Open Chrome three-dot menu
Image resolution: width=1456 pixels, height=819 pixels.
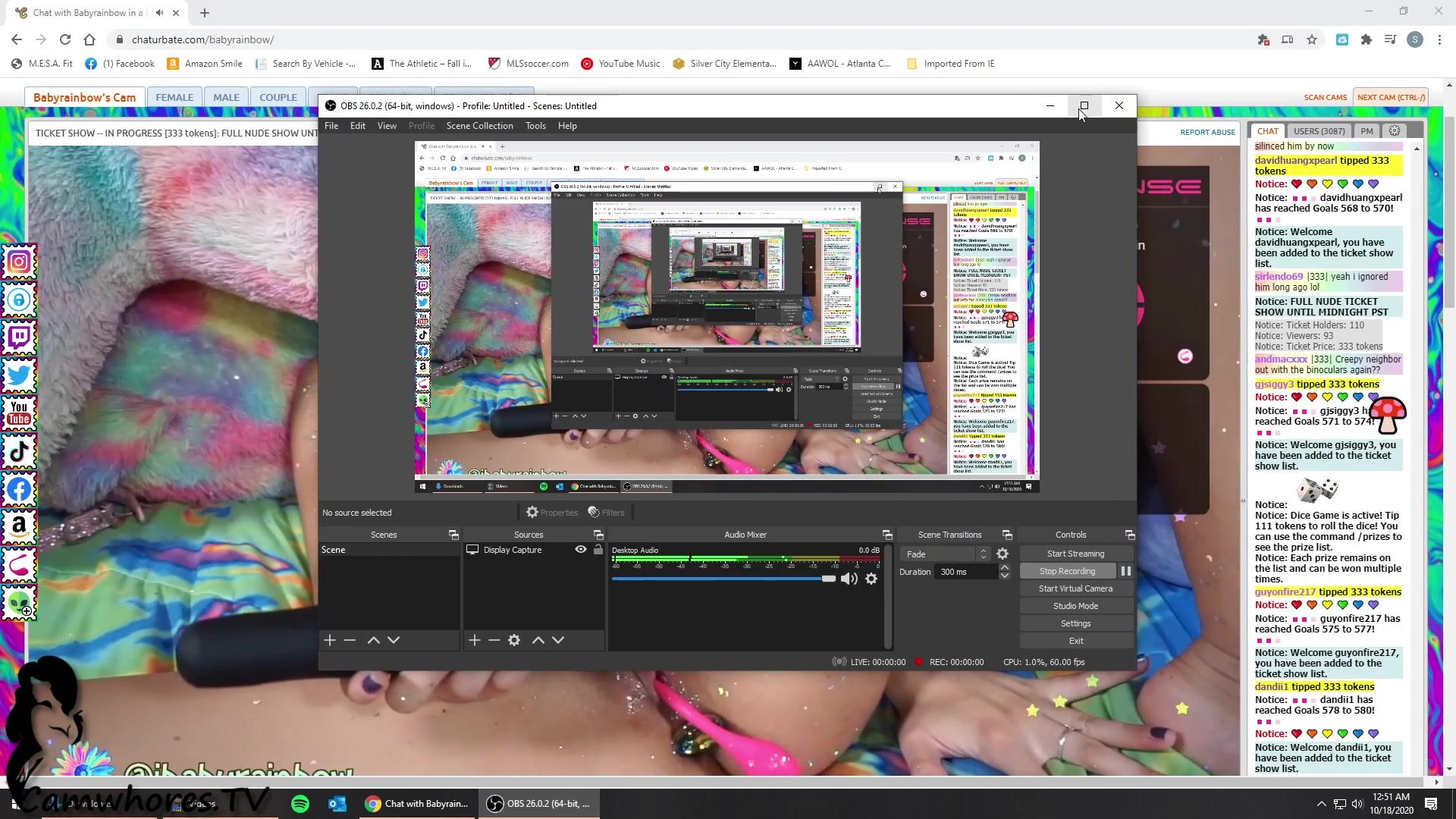(1439, 39)
